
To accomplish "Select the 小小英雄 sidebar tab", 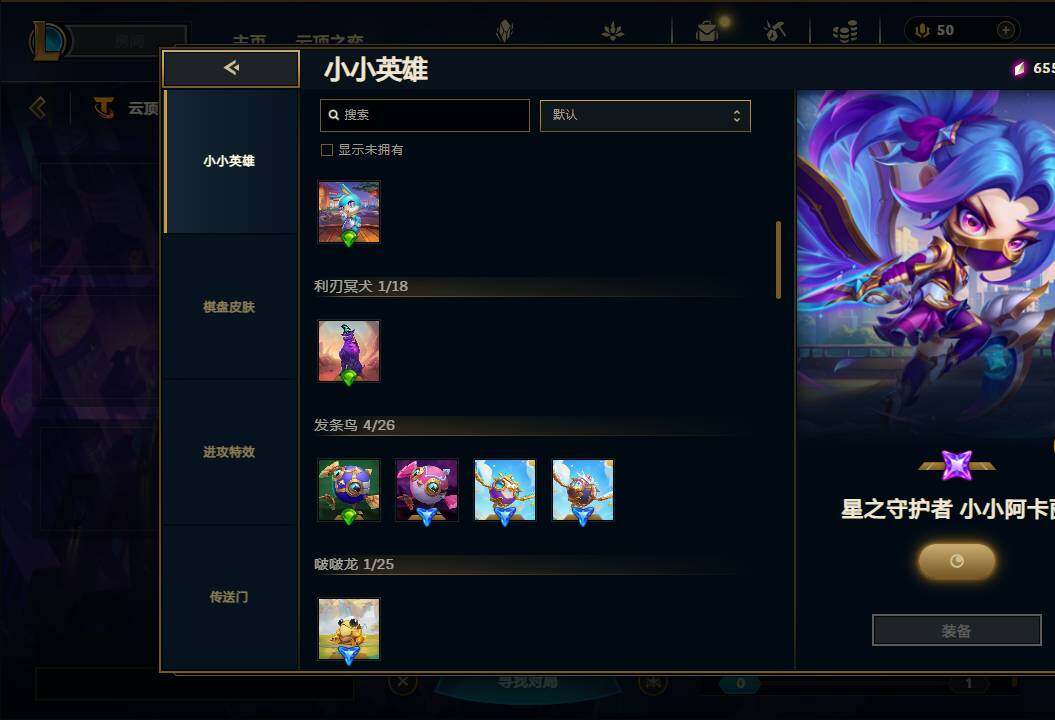I will click(x=229, y=161).
